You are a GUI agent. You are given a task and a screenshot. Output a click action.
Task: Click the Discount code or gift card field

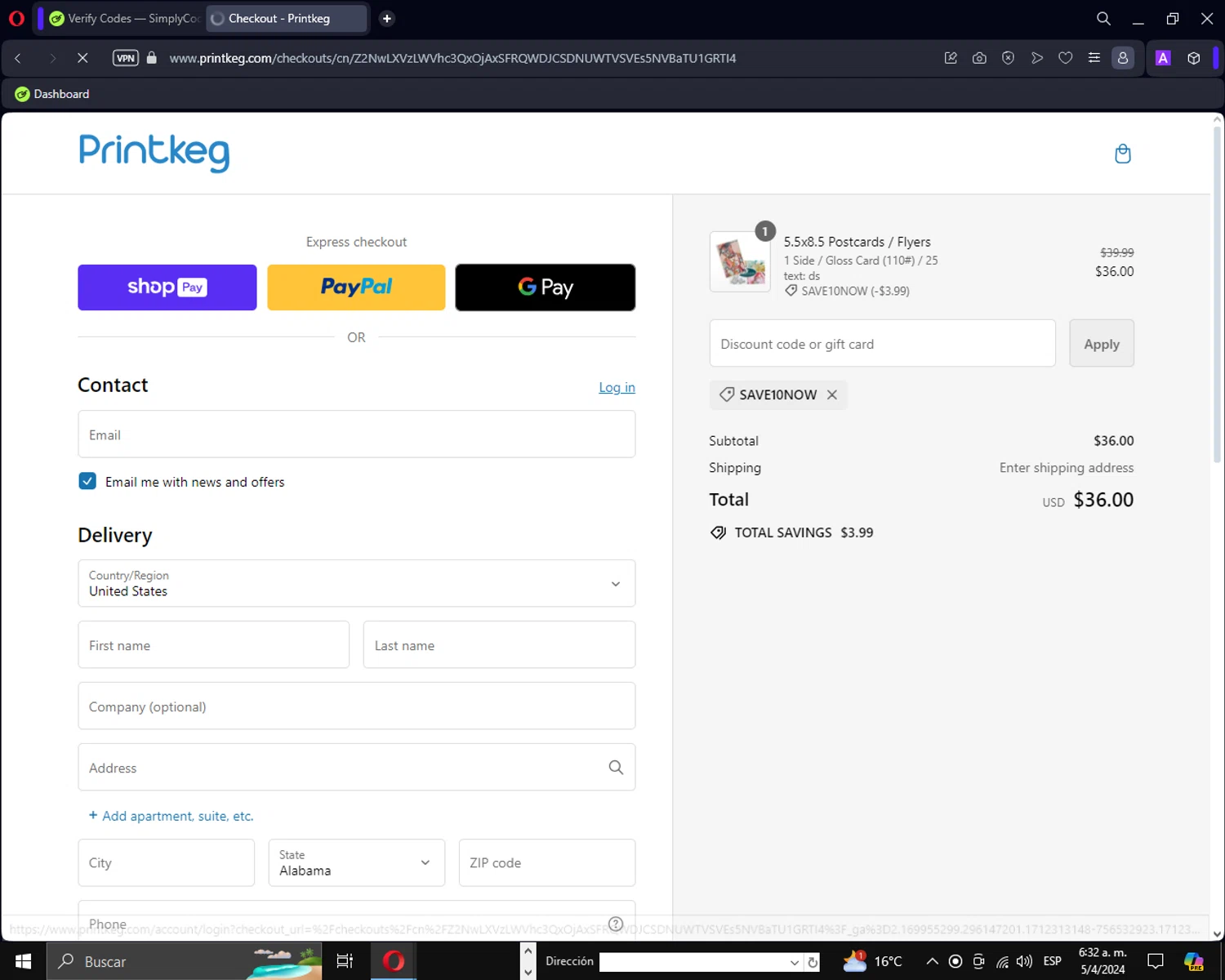pos(882,343)
